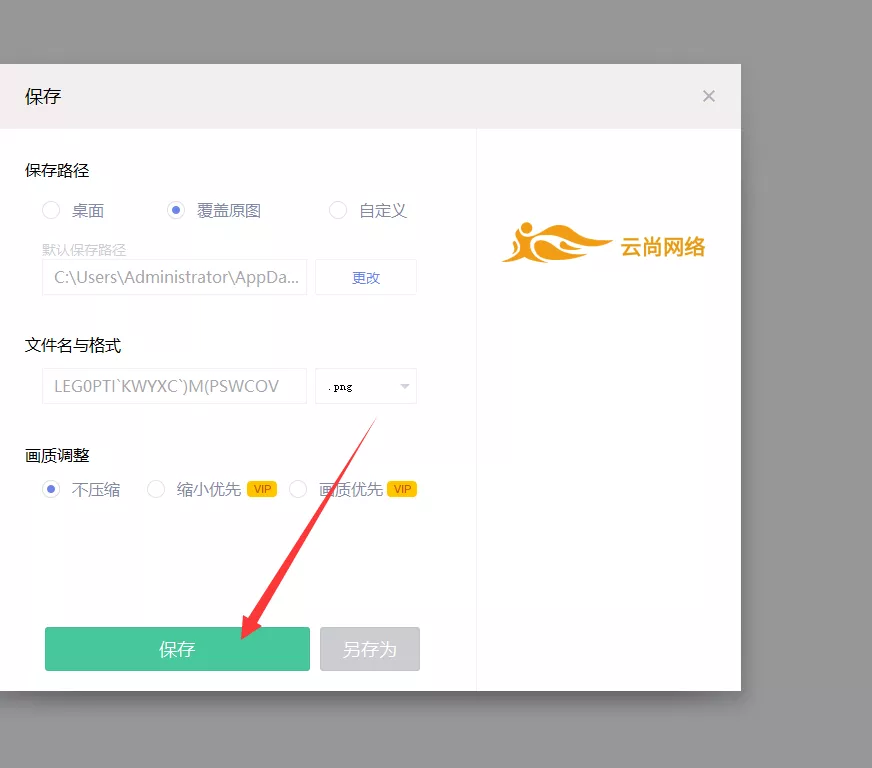Click VIP badge beside 画质优先

pos(402,489)
